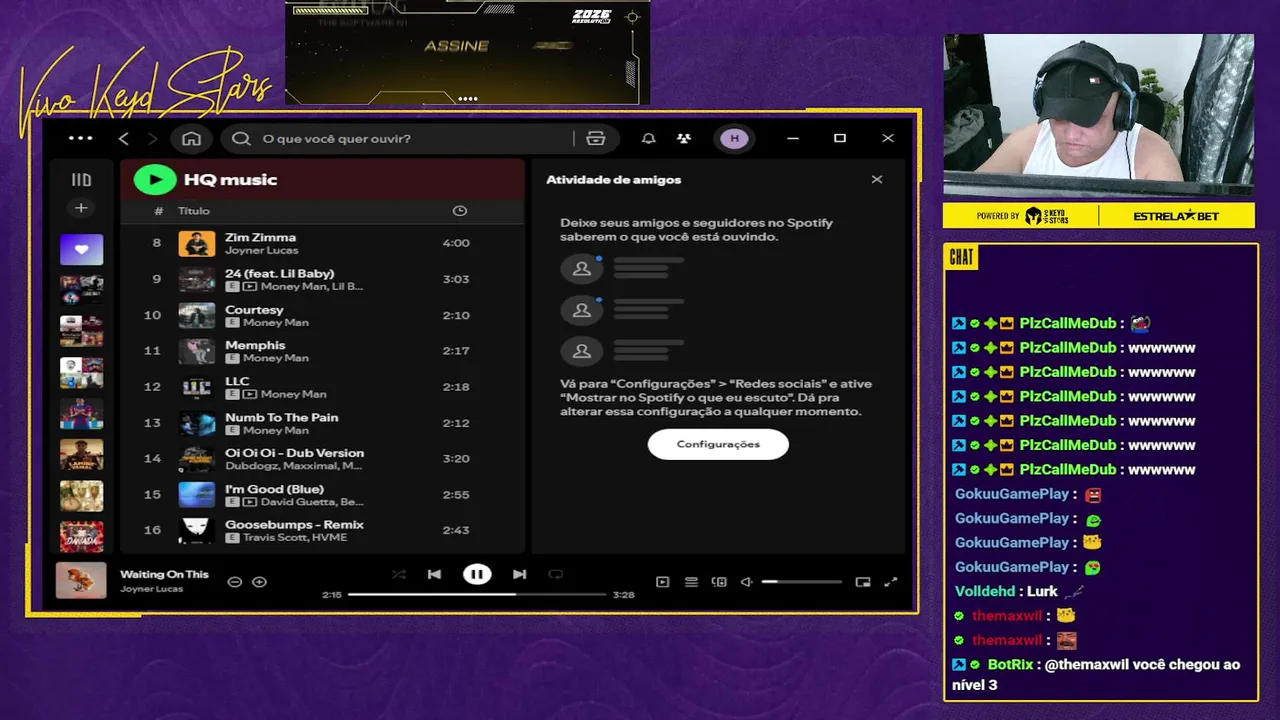Viewport: 1280px width, 720px height.
Task: Close the 'Atividade de amigos' panel
Action: (x=877, y=180)
